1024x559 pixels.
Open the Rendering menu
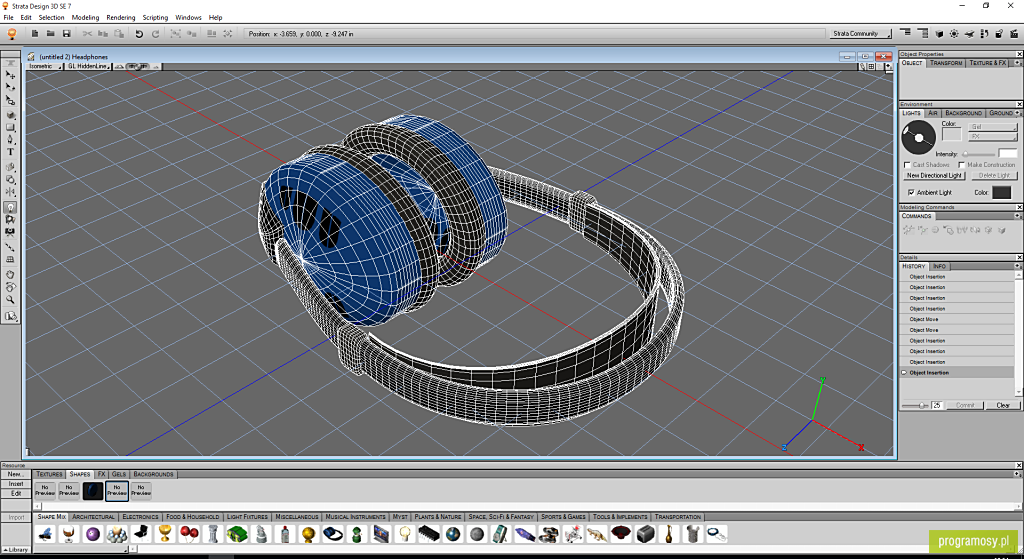[121, 18]
